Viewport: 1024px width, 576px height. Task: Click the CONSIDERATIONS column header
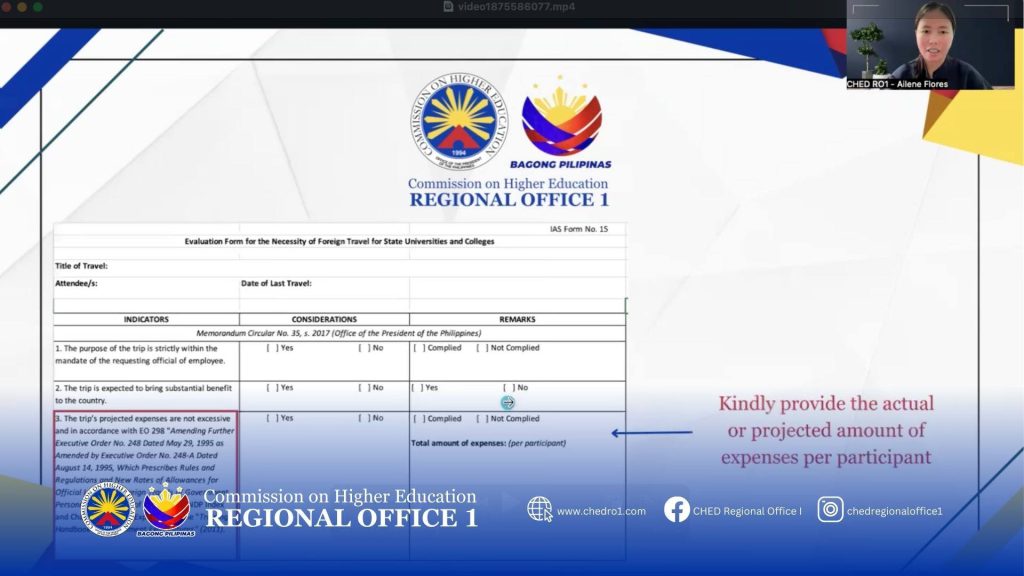[x=324, y=319]
